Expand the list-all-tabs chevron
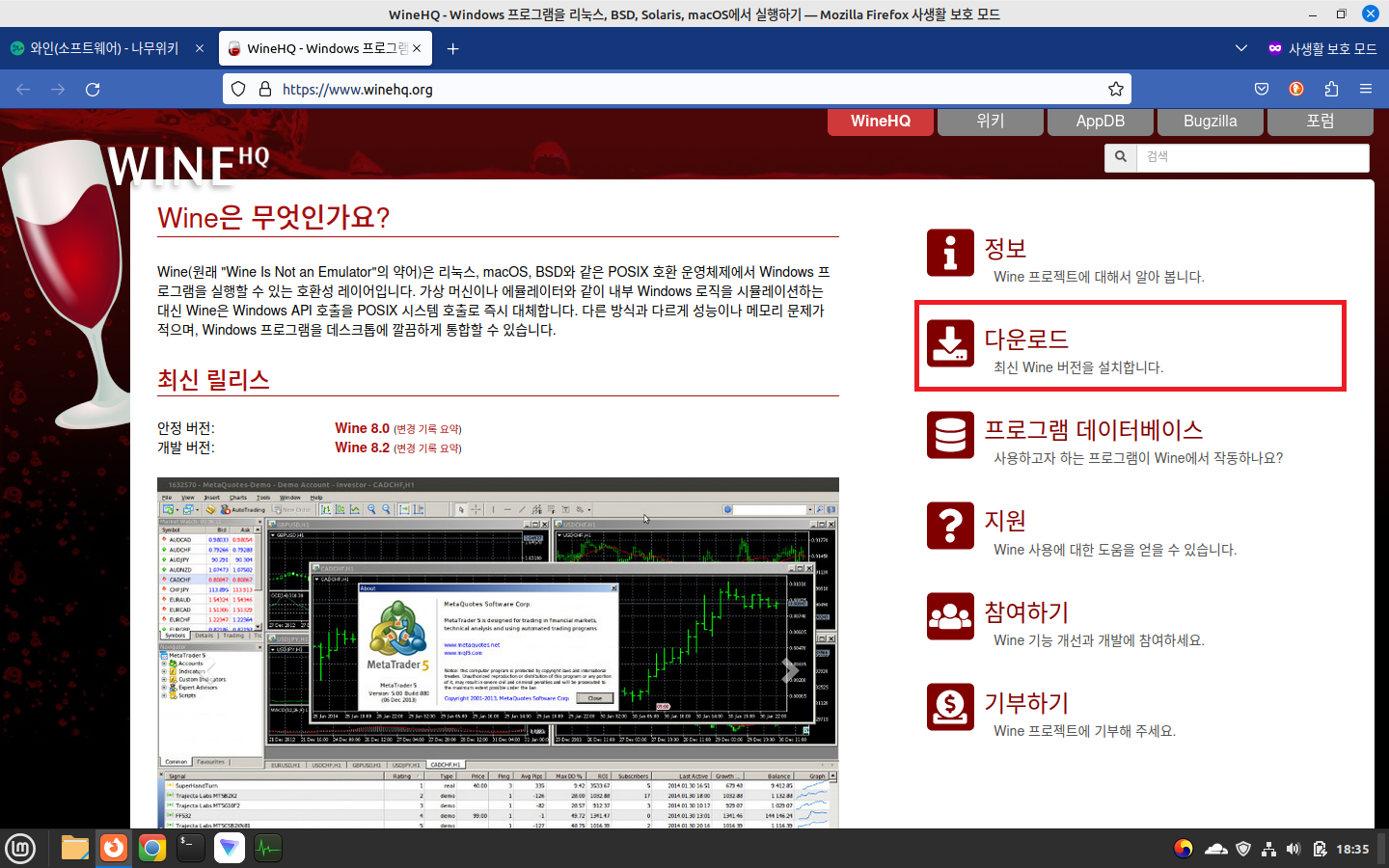The height and width of the screenshot is (868, 1389). click(x=1241, y=48)
